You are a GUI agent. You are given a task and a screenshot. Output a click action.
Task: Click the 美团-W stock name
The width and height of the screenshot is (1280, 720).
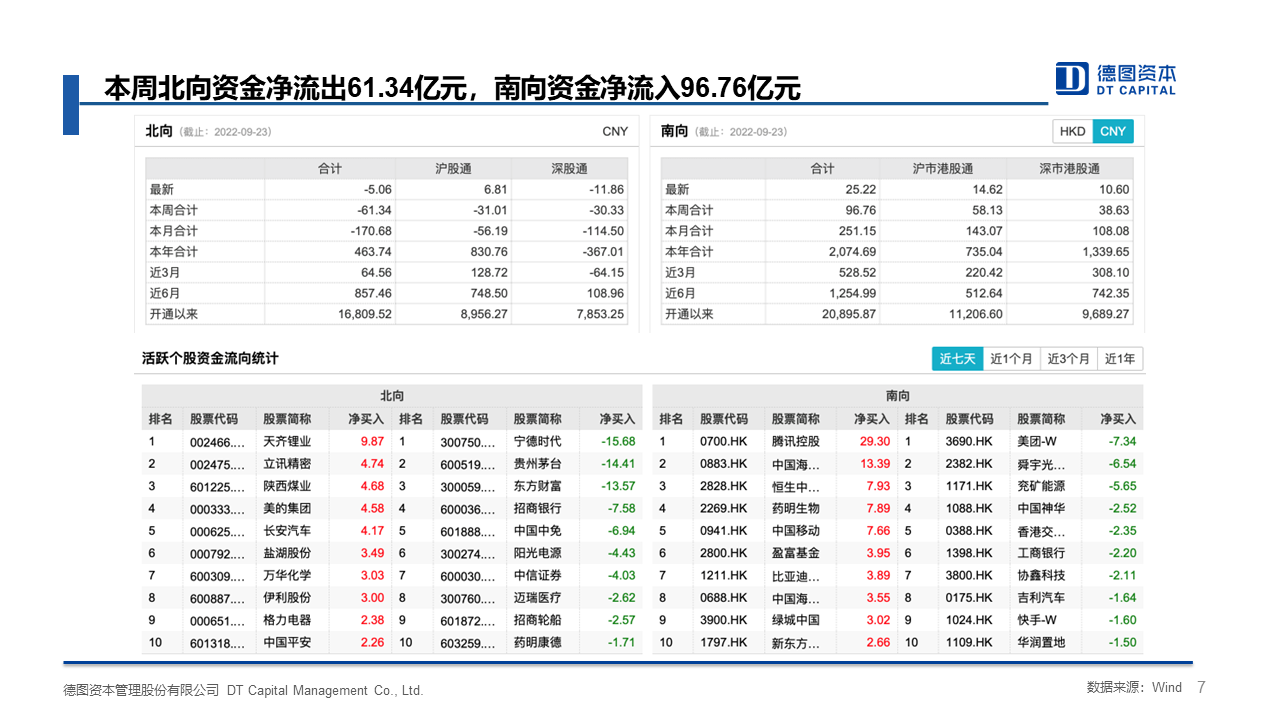point(1037,441)
